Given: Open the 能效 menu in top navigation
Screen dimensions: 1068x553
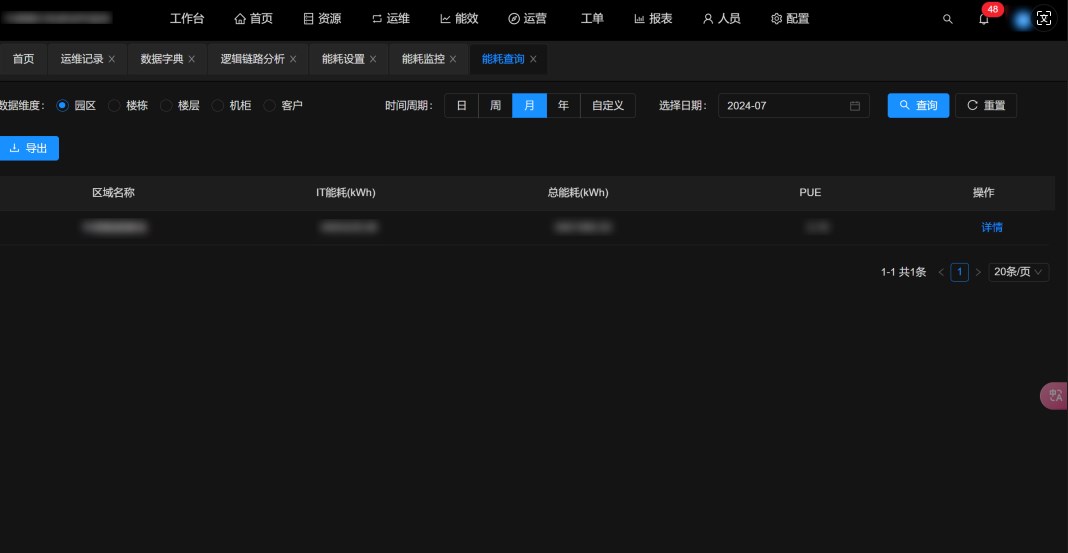Looking at the screenshot, I should 459,19.
